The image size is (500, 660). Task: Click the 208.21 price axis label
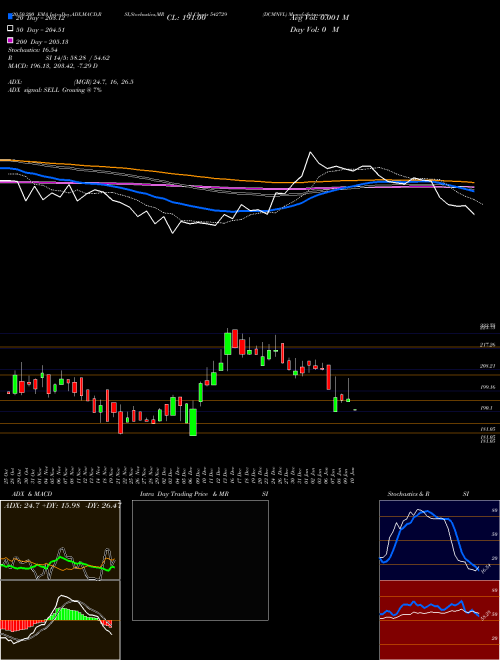coord(487,366)
